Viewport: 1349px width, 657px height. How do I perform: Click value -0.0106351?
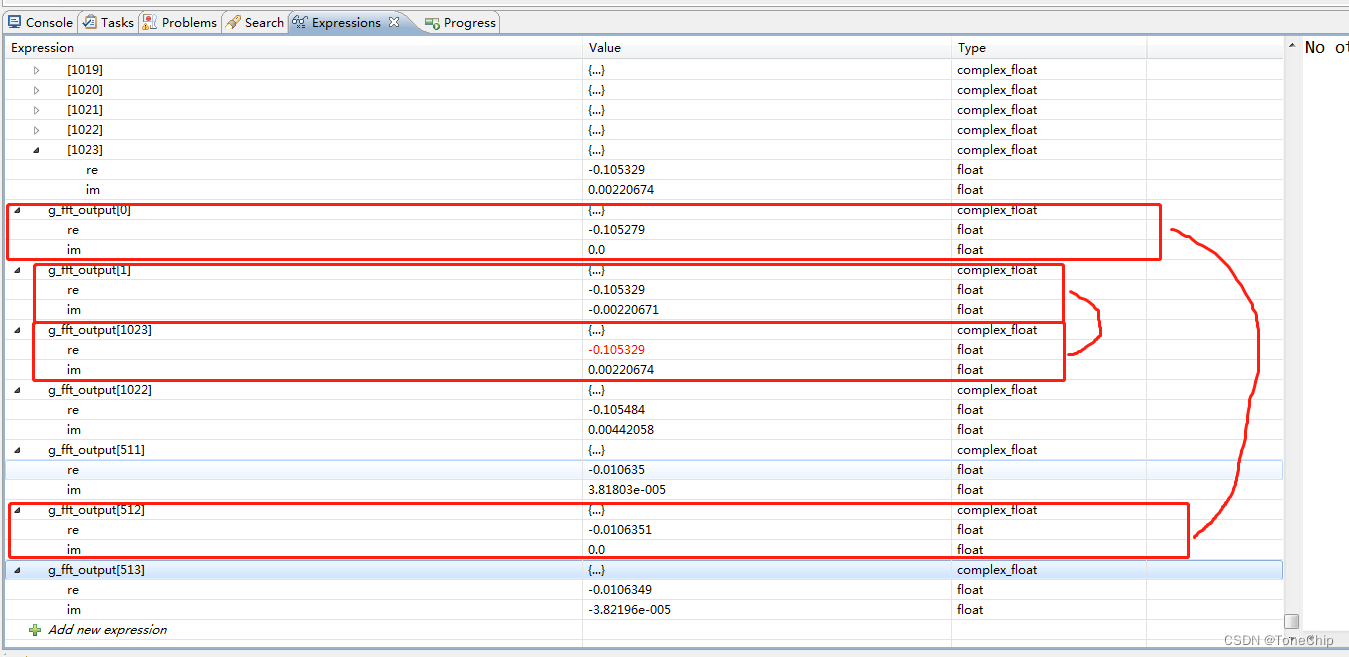pyautogui.click(x=619, y=530)
